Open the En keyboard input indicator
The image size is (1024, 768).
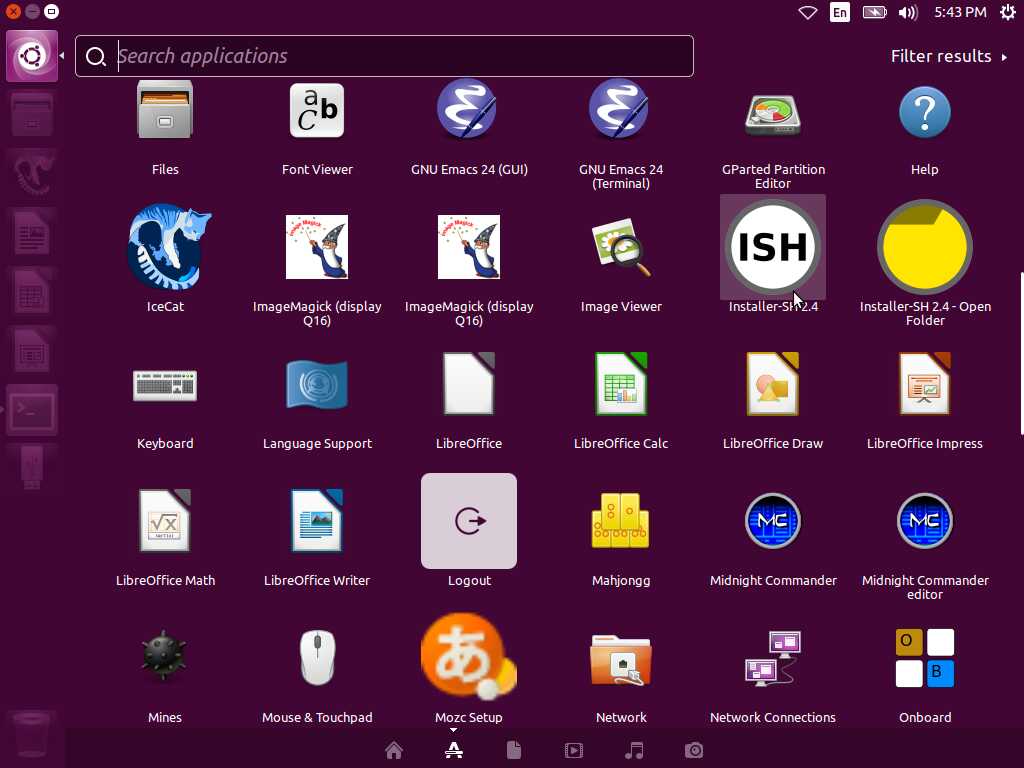click(x=840, y=12)
